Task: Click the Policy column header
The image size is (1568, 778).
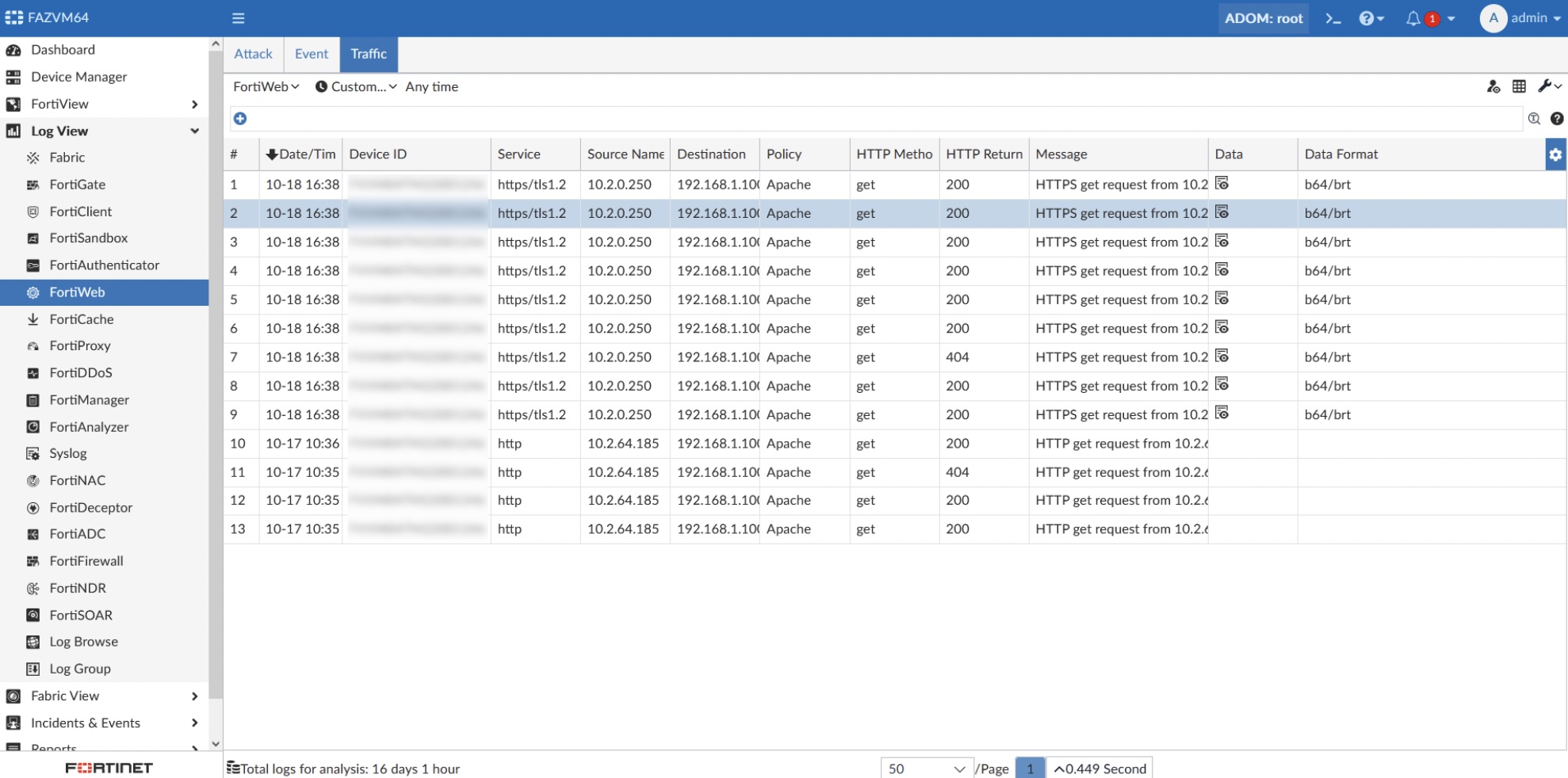Action: click(x=804, y=154)
